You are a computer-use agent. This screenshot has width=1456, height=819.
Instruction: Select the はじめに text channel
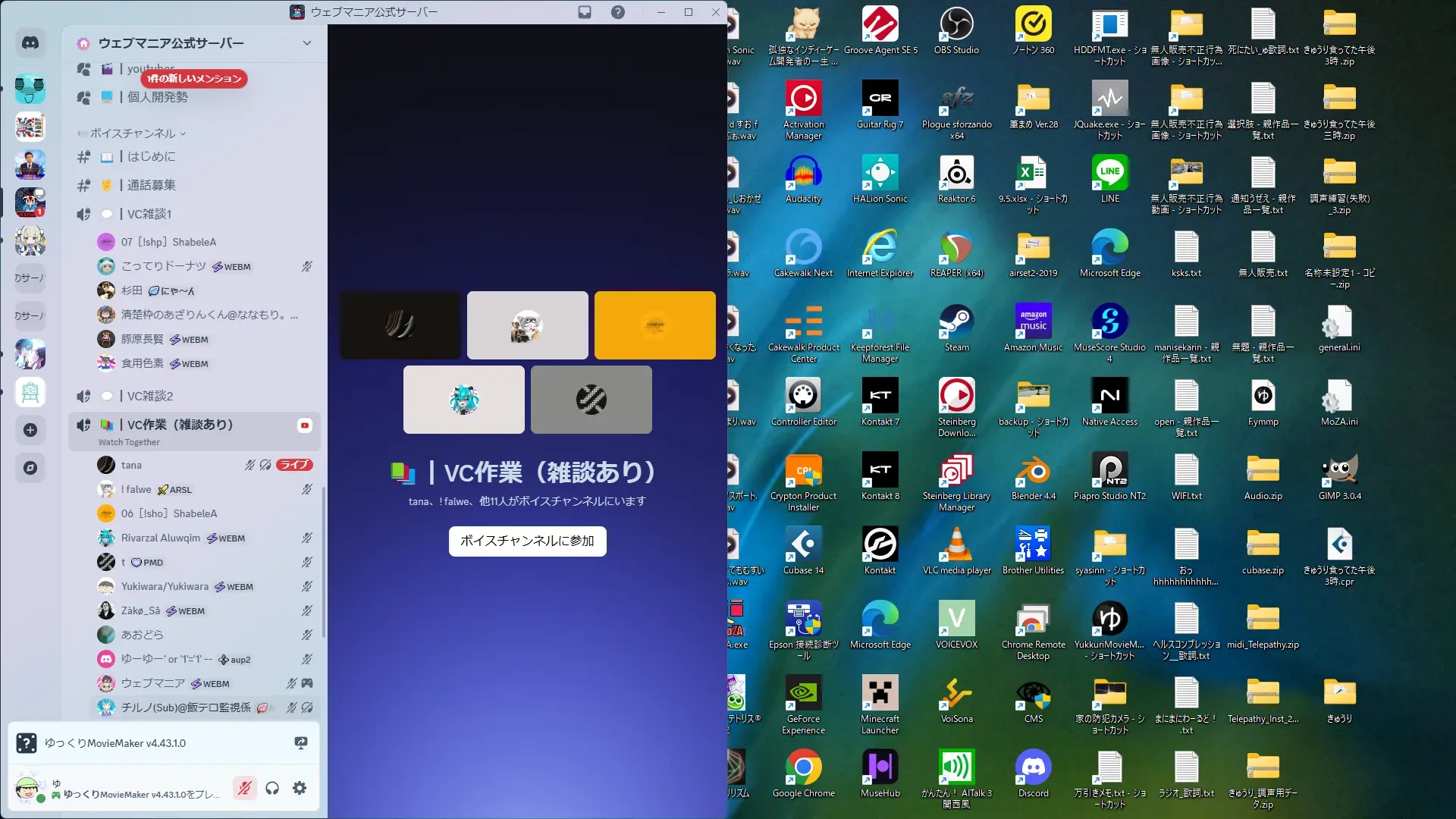click(151, 156)
